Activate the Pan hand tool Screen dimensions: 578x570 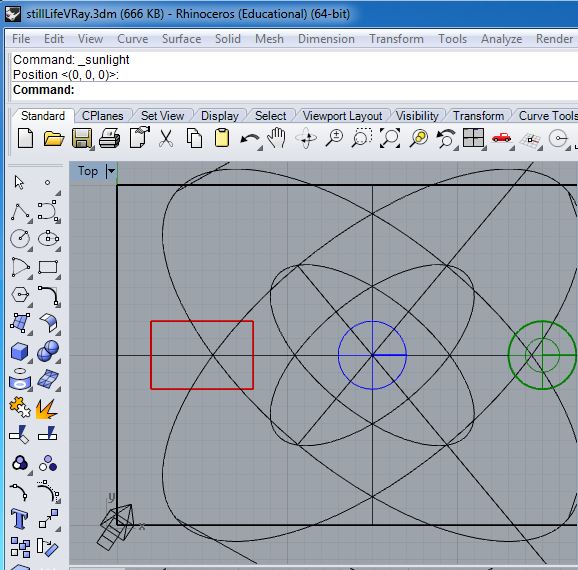click(277, 138)
